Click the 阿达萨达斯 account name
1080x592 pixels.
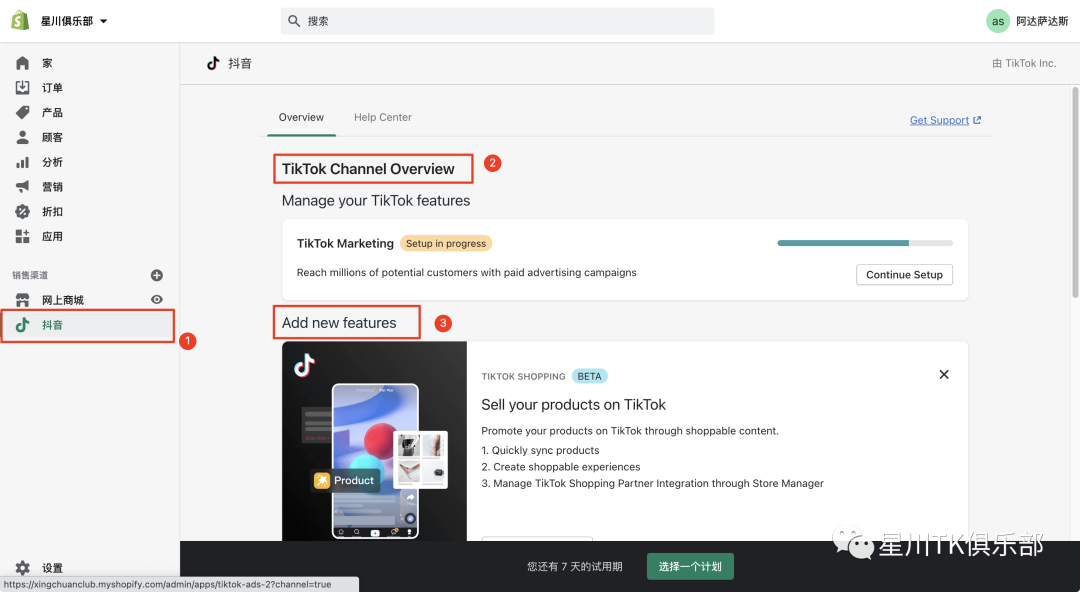point(1042,21)
